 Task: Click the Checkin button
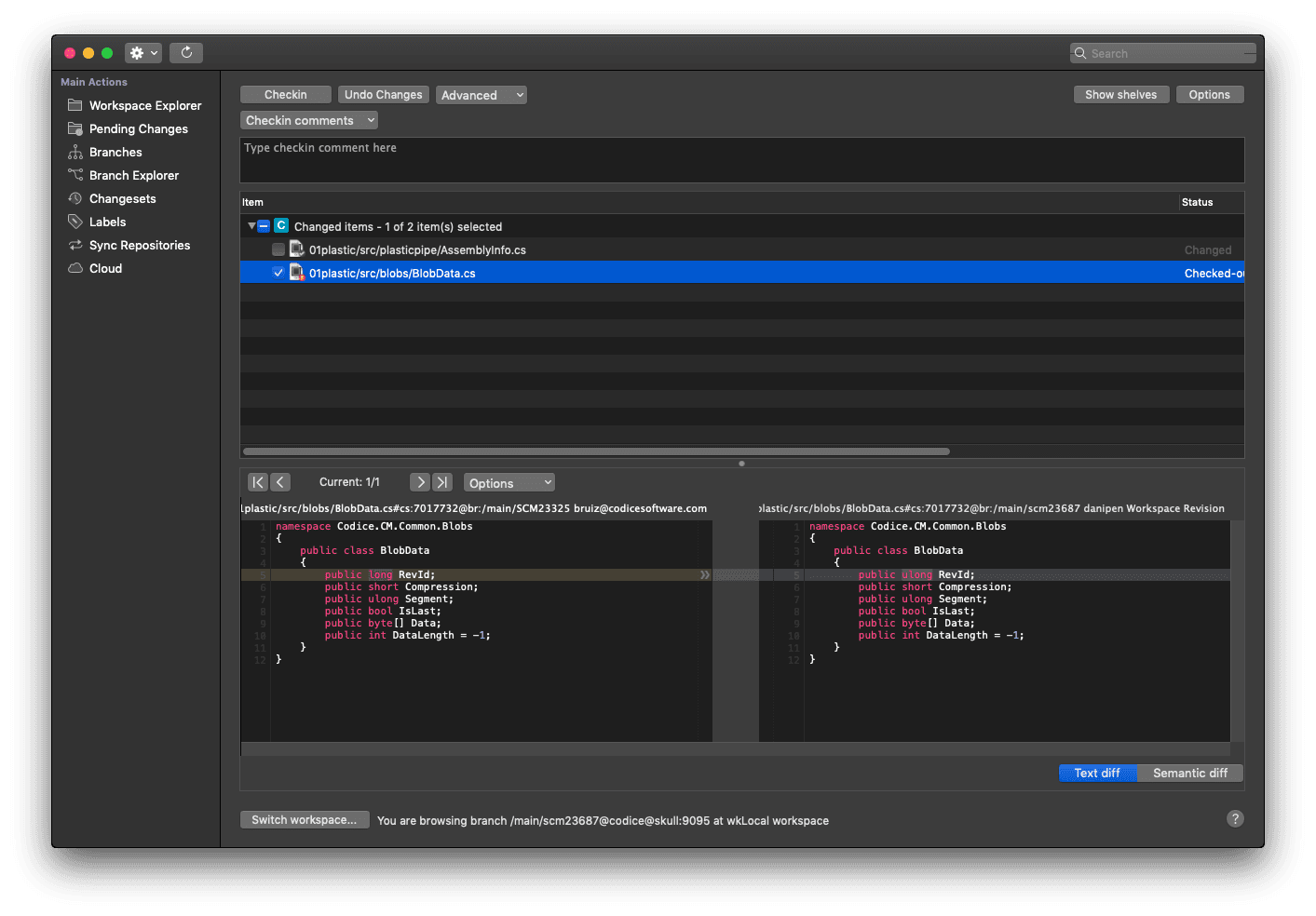tap(285, 94)
